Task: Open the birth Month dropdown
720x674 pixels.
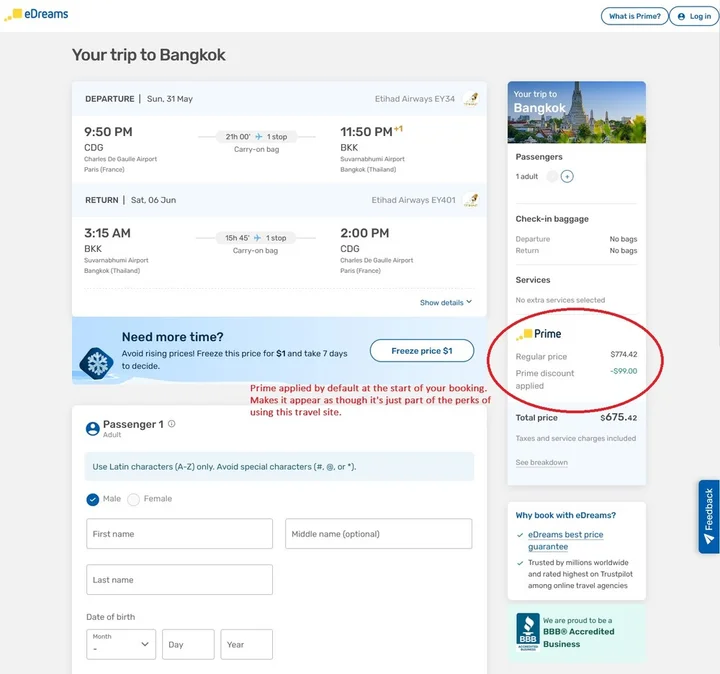Action: pyautogui.click(x=121, y=644)
